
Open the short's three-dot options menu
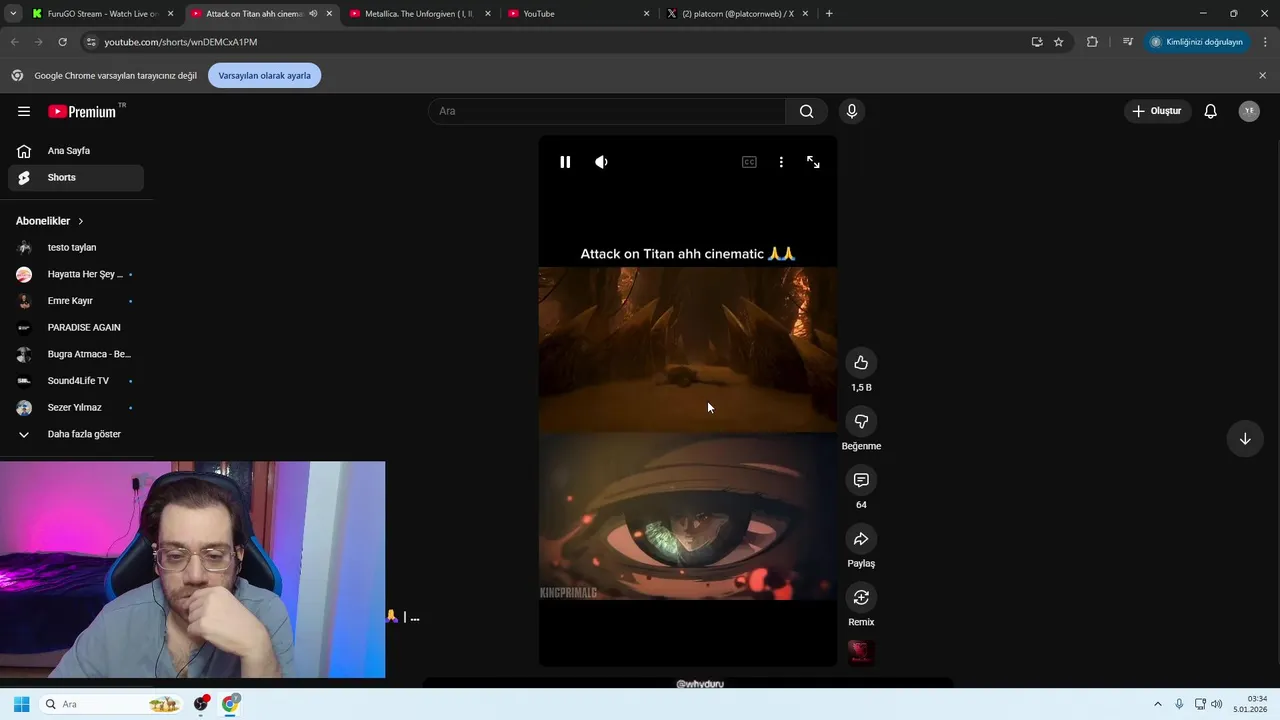pos(781,162)
